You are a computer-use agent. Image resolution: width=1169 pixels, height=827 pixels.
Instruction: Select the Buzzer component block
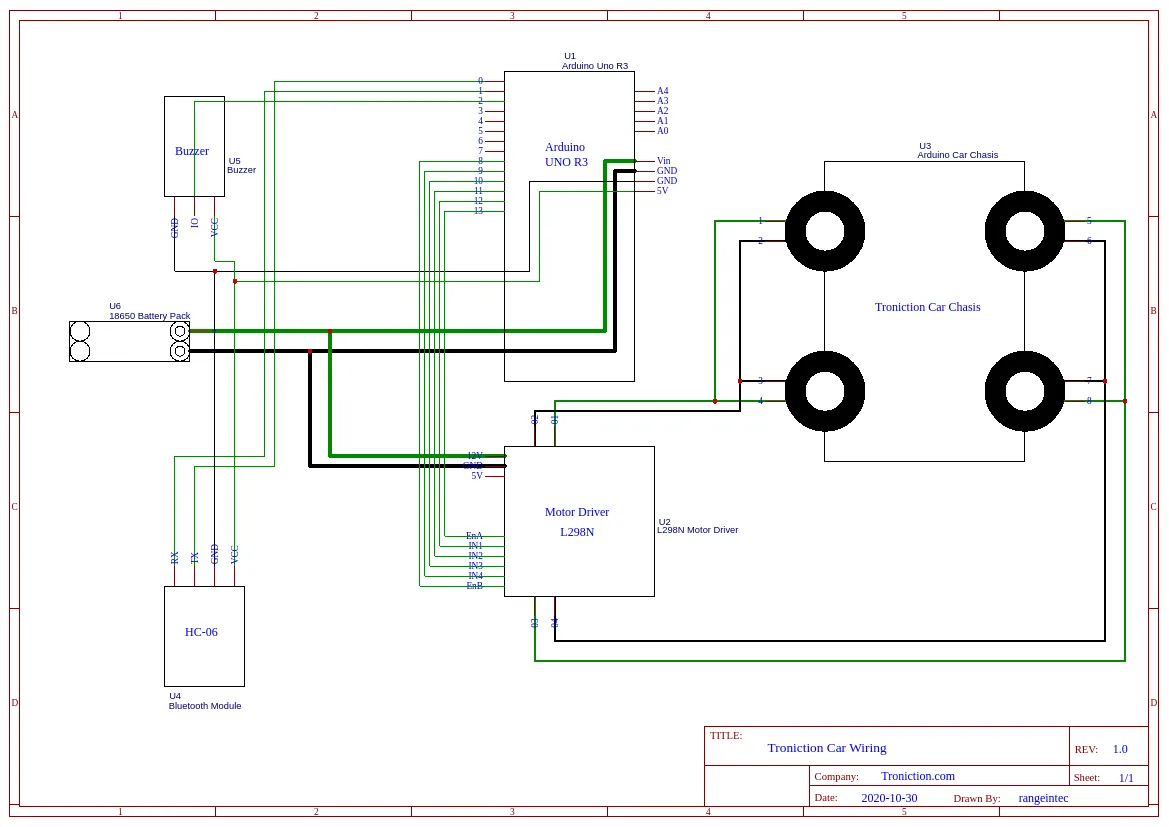click(194, 146)
